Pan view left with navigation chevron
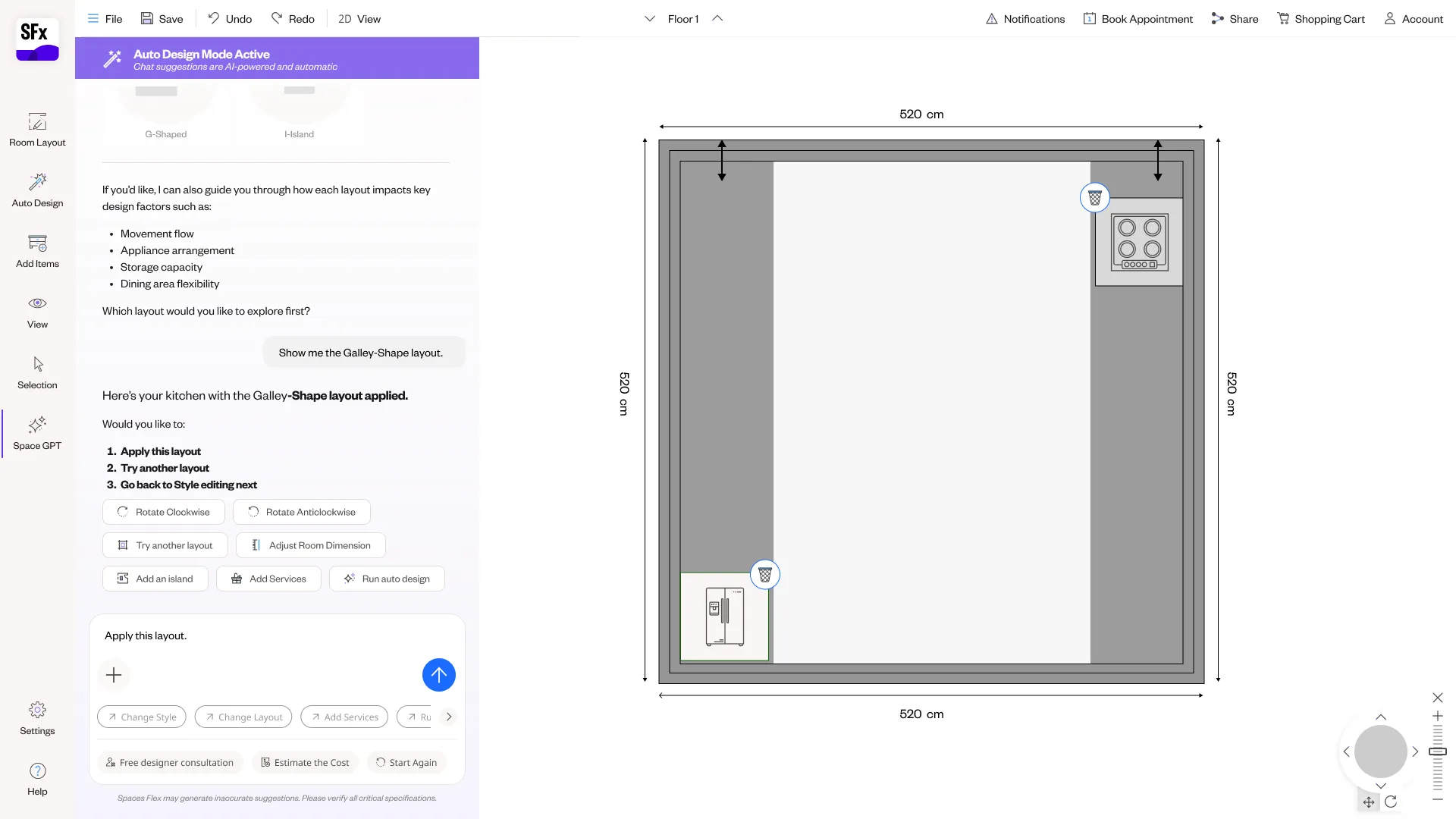This screenshot has height=819, width=1456. [1347, 752]
